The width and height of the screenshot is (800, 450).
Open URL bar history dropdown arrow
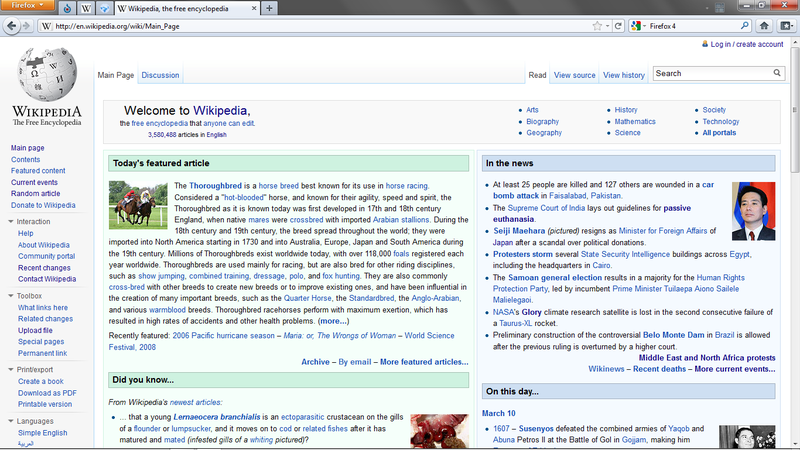(607, 26)
